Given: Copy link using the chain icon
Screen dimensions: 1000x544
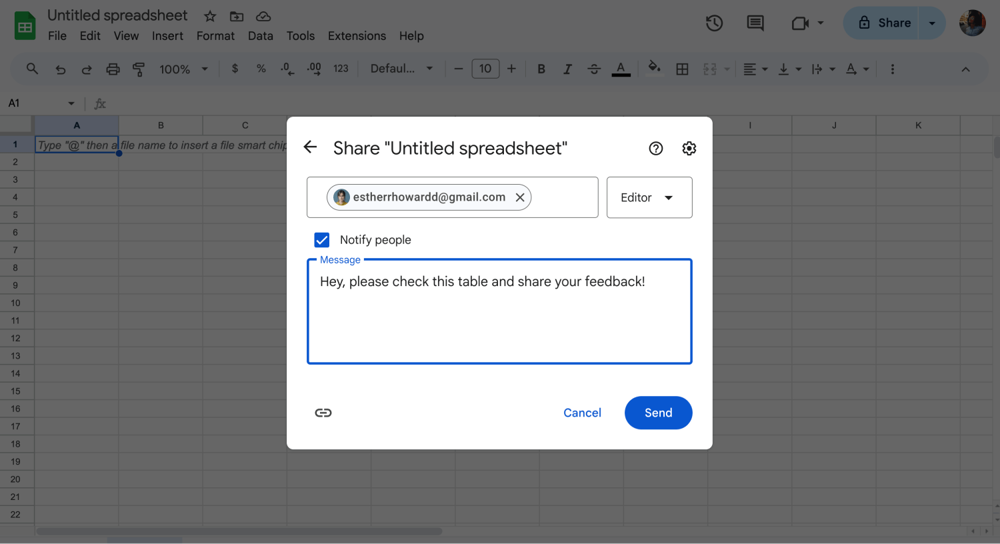Looking at the screenshot, I should pos(323,413).
